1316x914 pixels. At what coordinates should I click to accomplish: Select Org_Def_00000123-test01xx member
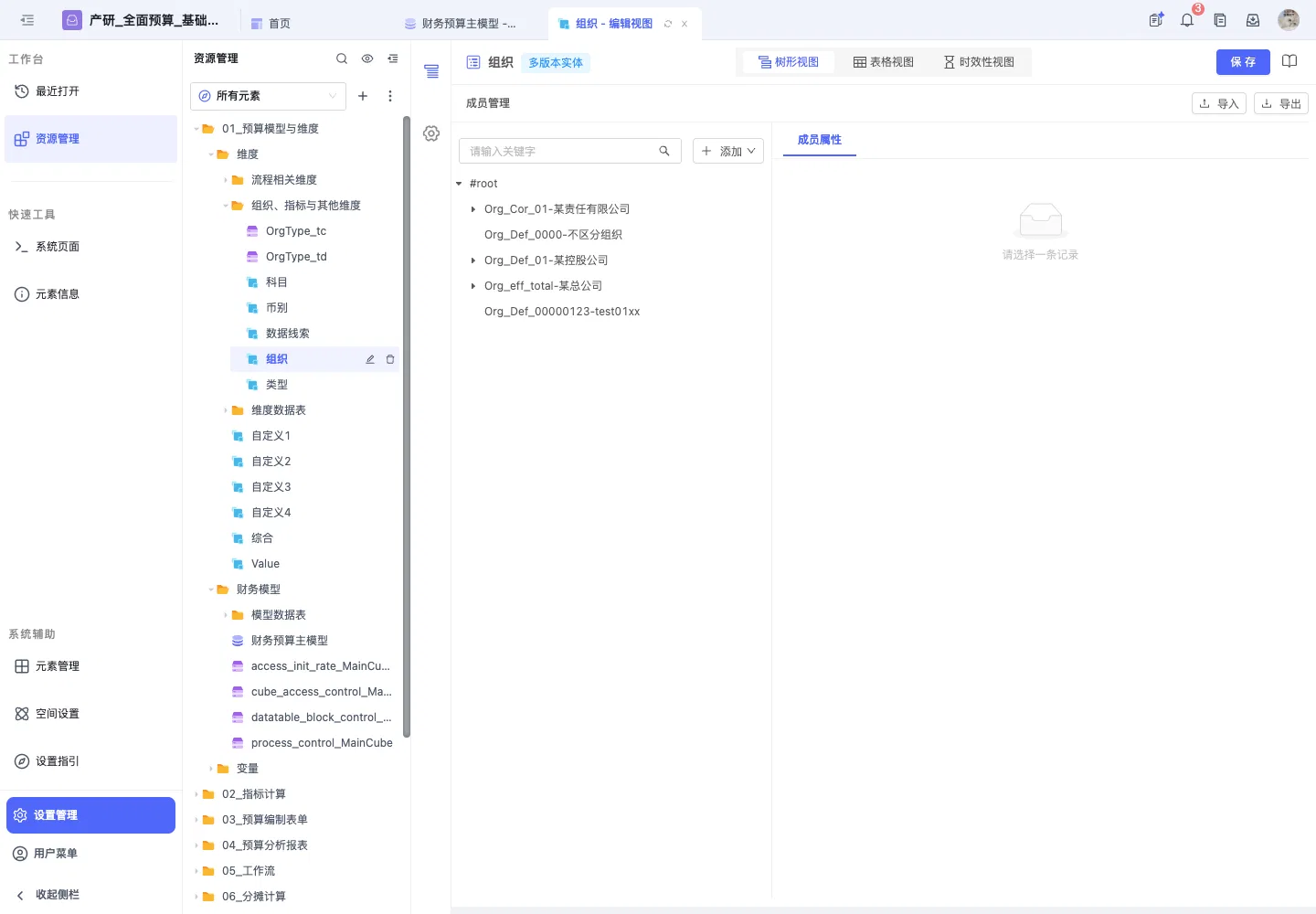click(562, 312)
